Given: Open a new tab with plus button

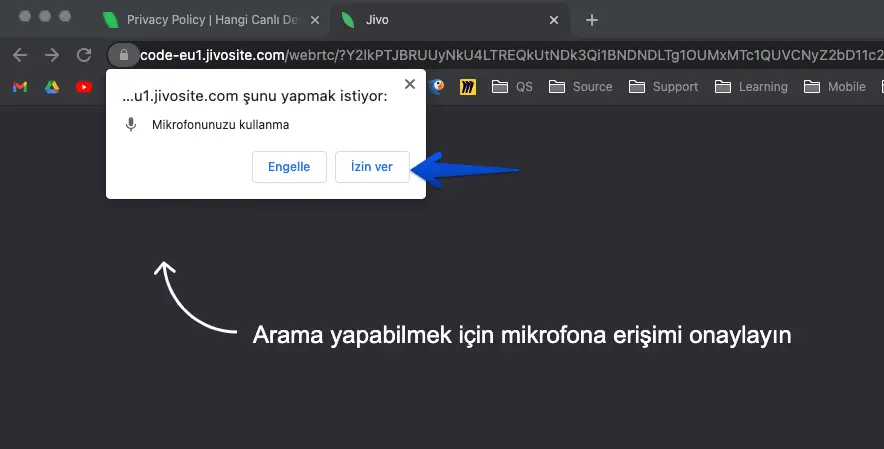Looking at the screenshot, I should [x=592, y=20].
